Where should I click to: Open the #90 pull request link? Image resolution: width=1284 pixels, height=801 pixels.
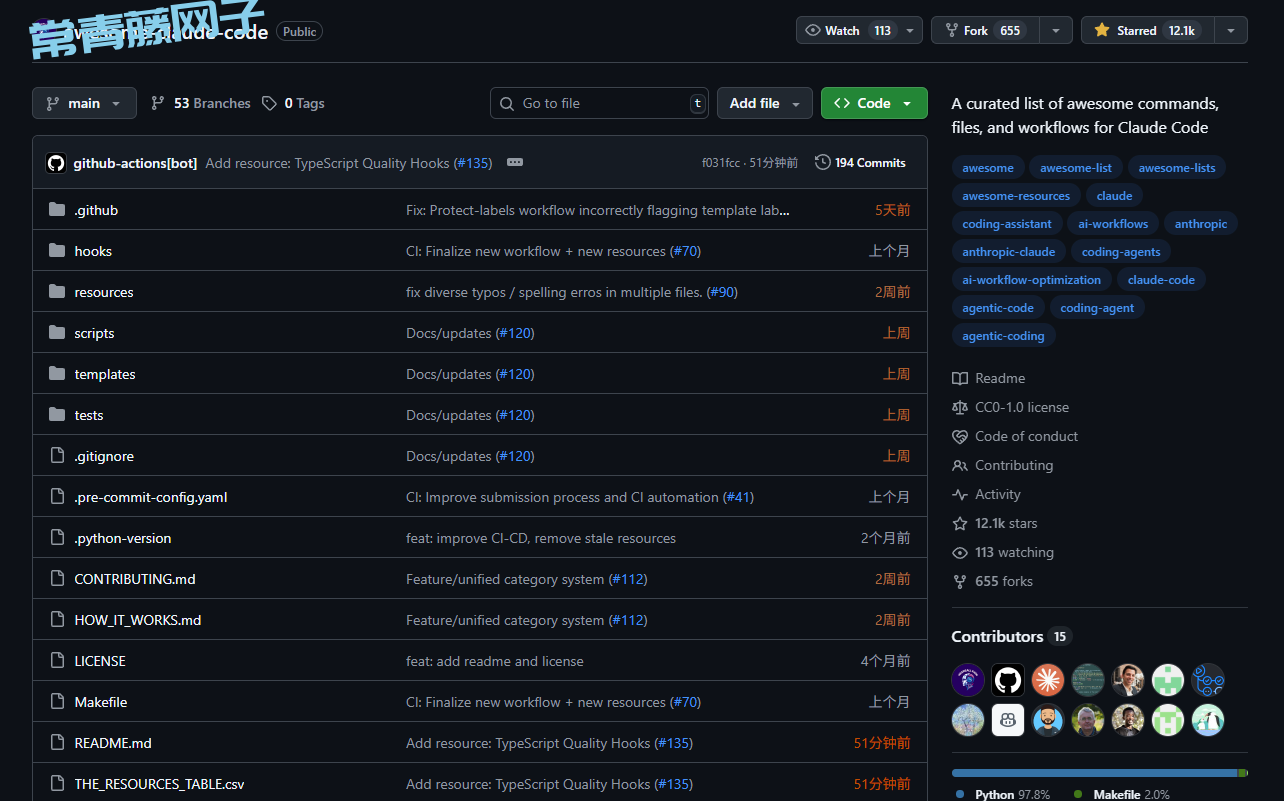[722, 292]
